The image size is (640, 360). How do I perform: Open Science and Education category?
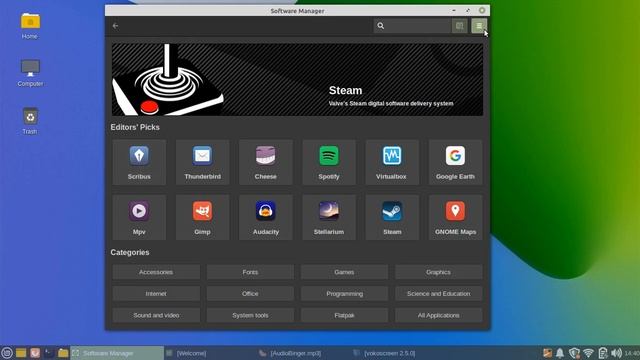pos(438,294)
